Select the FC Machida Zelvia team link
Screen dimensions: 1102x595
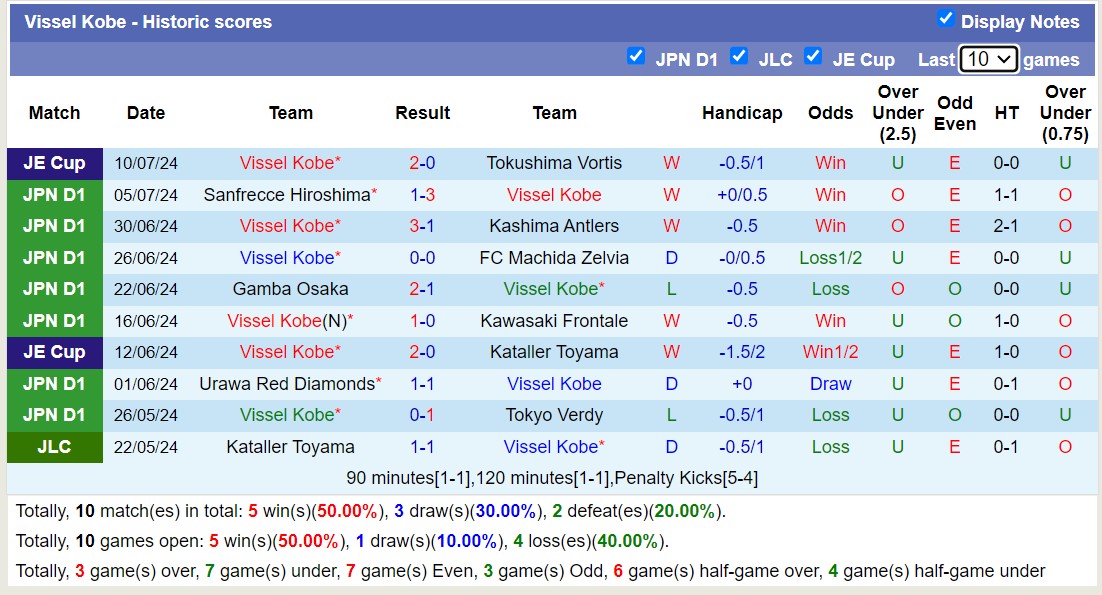point(554,258)
